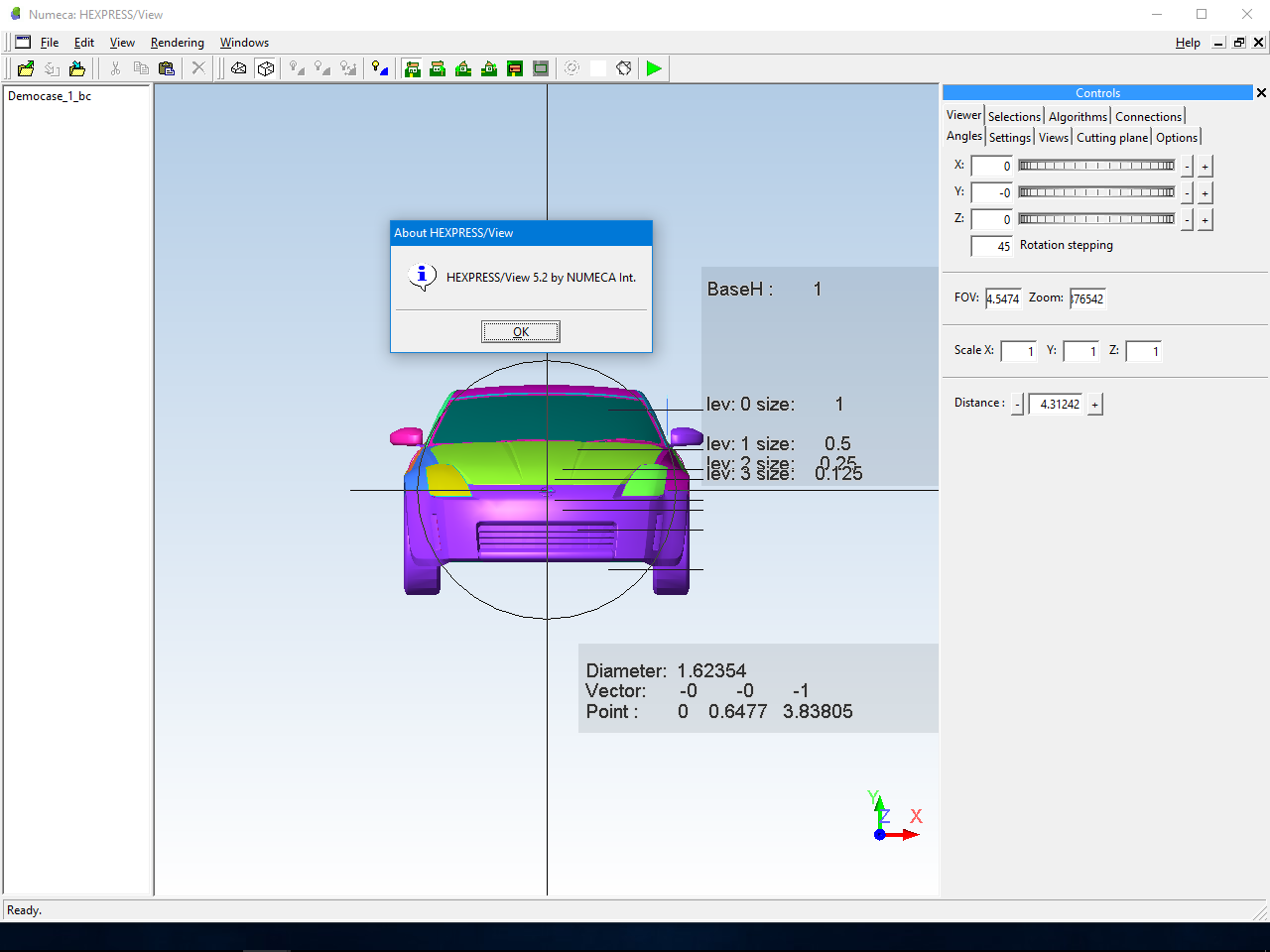The height and width of the screenshot is (952, 1270).
Task: Decrease Y angle with minus button
Action: (1187, 193)
